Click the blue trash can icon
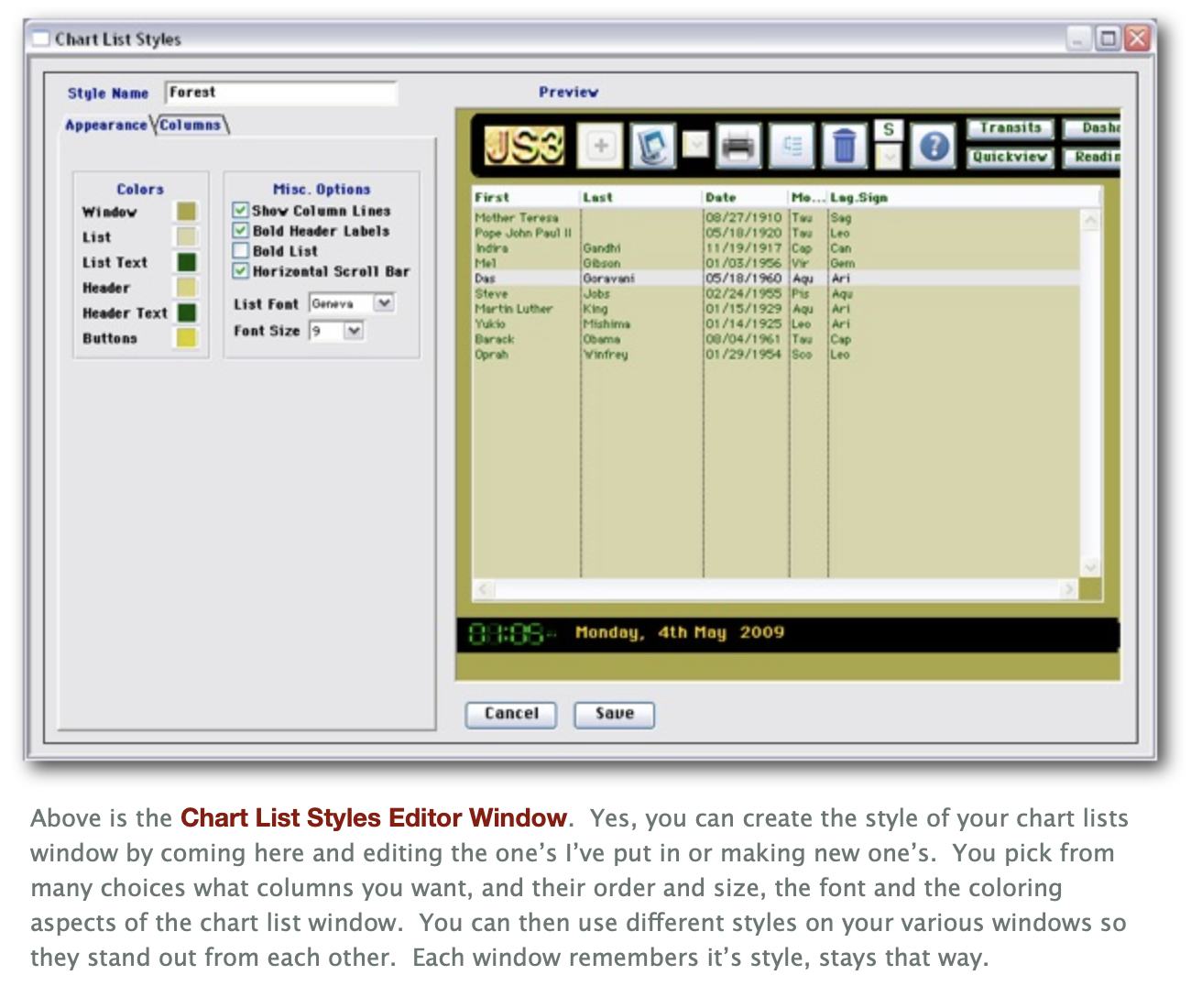The height and width of the screenshot is (1008, 1202). (844, 147)
